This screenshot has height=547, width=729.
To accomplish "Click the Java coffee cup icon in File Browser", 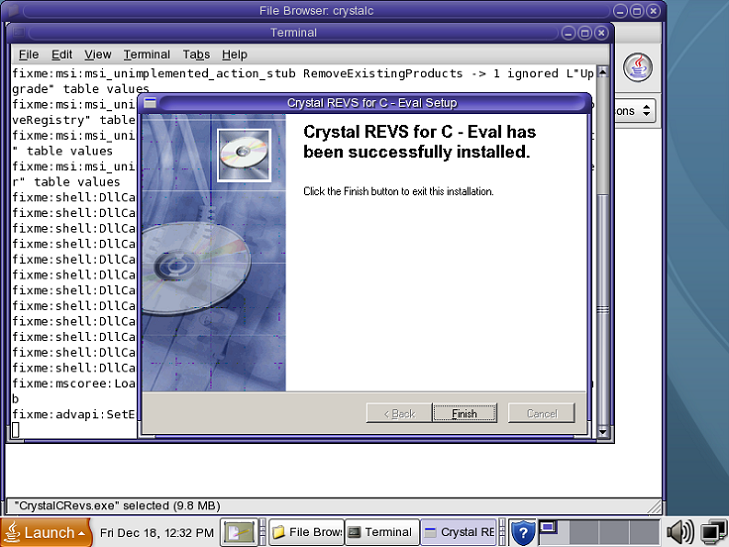I will (637, 67).
